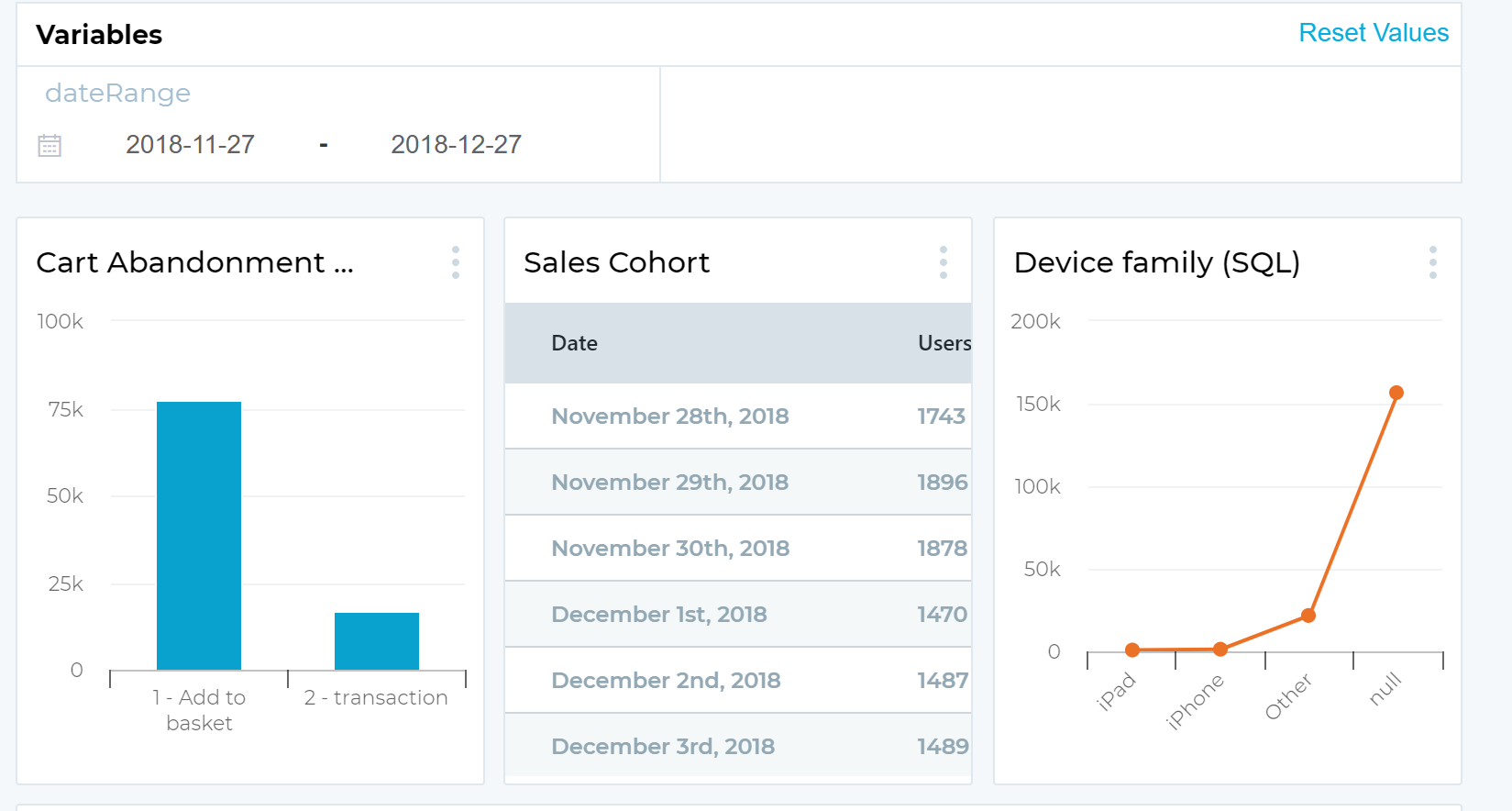Image resolution: width=1512 pixels, height=811 pixels.
Task: Edit end date 2018-12-27 field
Action: (456, 145)
